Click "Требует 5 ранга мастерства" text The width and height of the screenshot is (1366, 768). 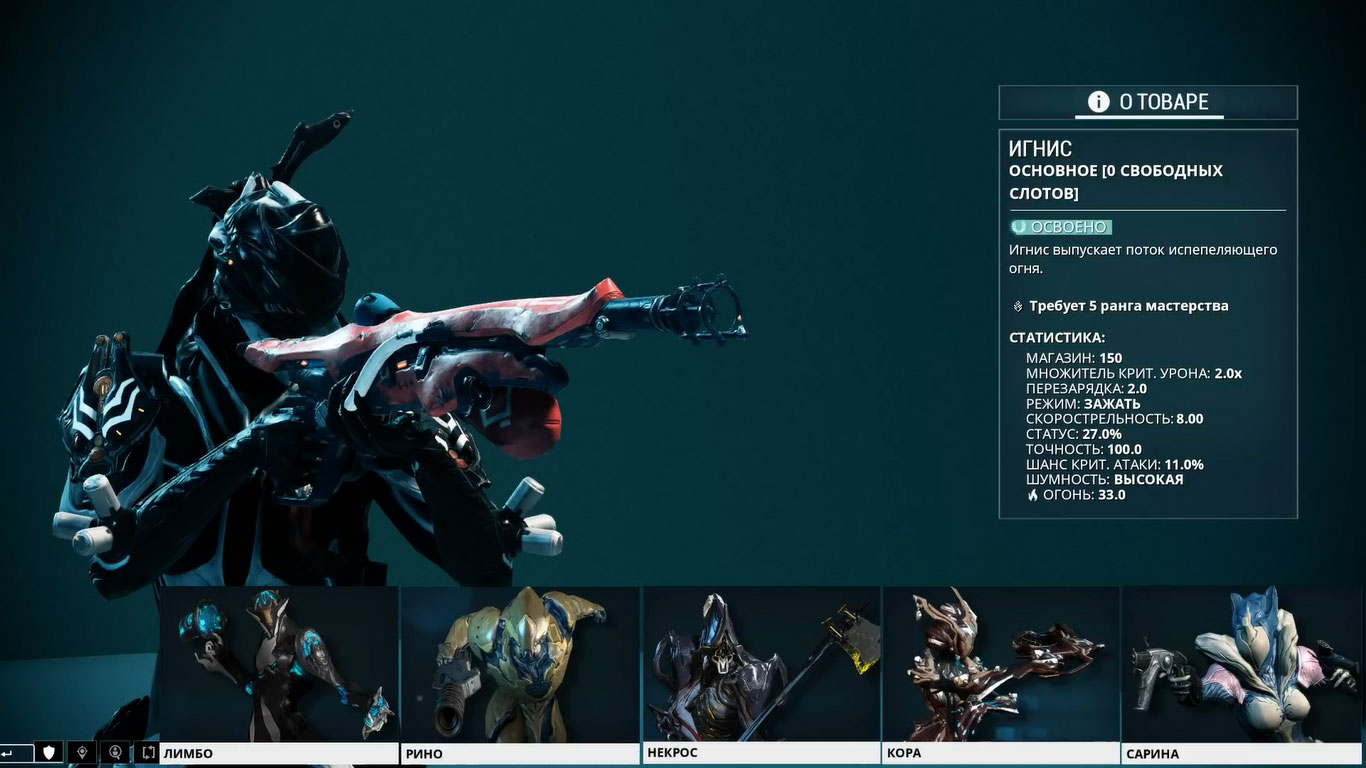point(1129,306)
